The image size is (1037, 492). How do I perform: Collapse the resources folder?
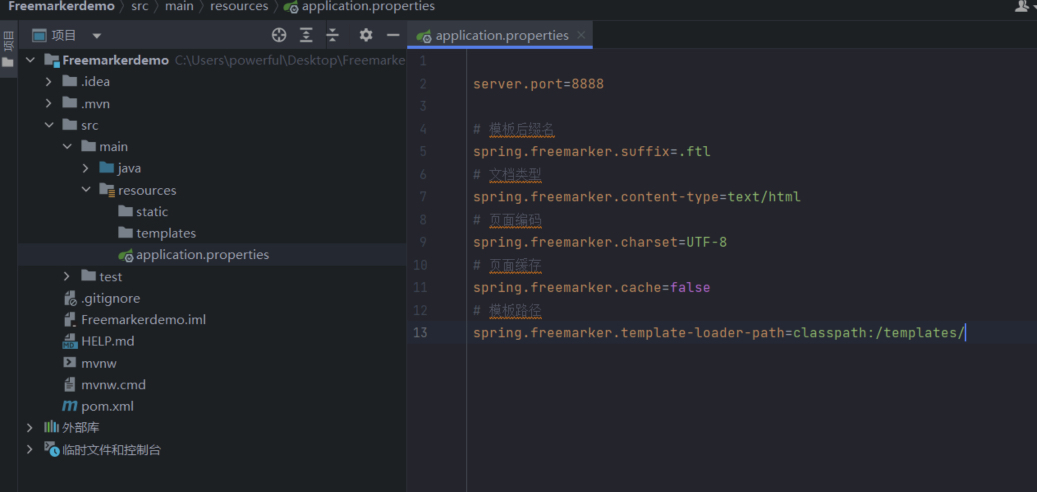click(x=85, y=190)
